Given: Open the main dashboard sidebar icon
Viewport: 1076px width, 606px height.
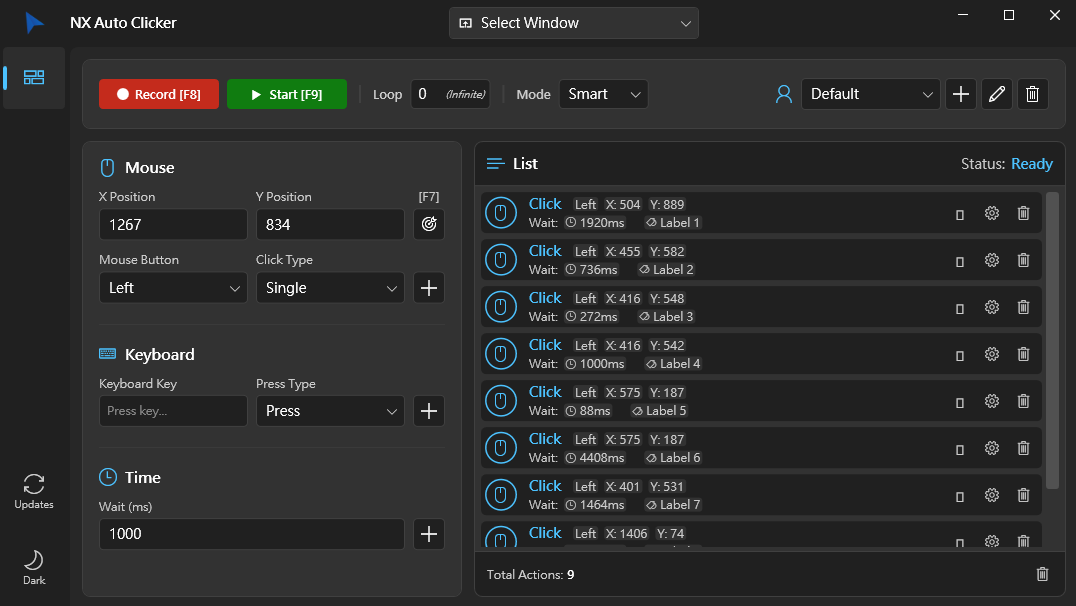Looking at the screenshot, I should (x=34, y=78).
